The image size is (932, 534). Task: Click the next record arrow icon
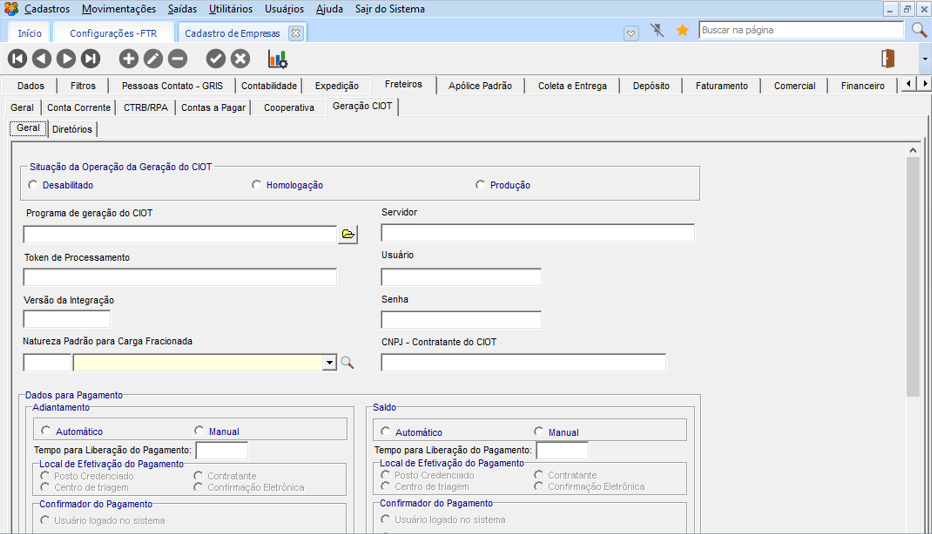(66, 59)
